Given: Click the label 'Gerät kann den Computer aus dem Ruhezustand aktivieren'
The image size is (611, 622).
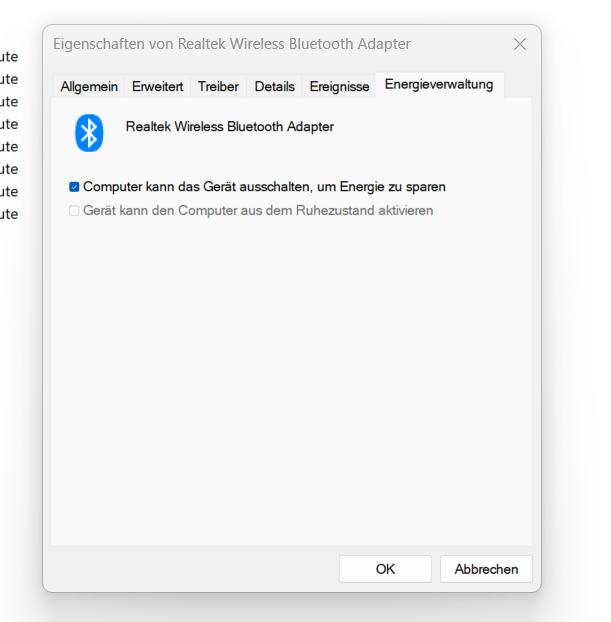Looking at the screenshot, I should pyautogui.click(x=258, y=210).
